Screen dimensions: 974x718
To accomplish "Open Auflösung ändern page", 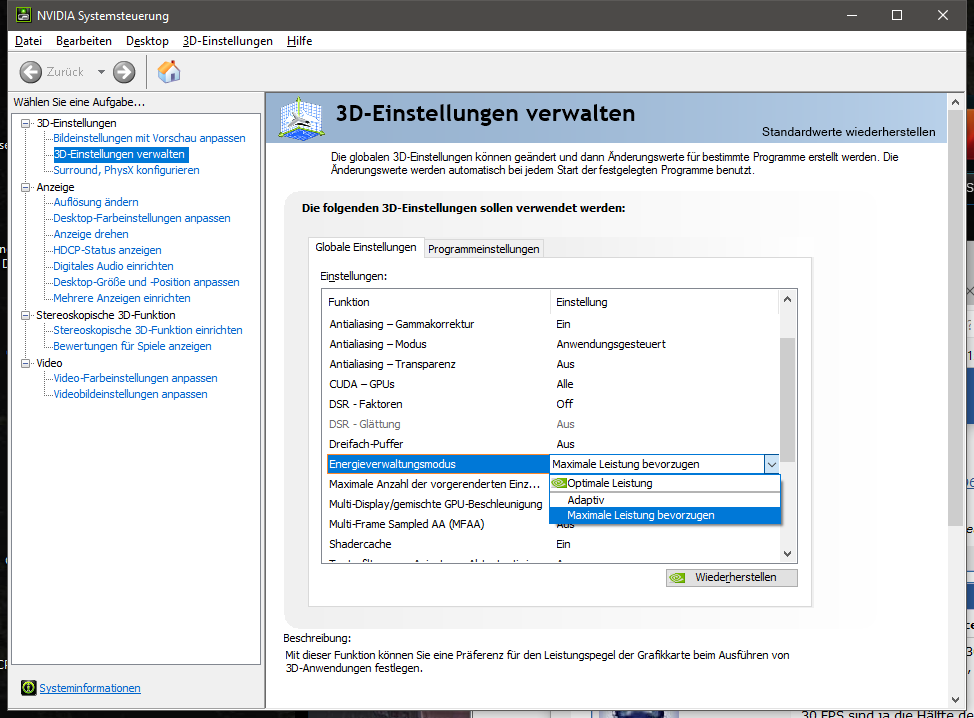I will (x=96, y=202).
